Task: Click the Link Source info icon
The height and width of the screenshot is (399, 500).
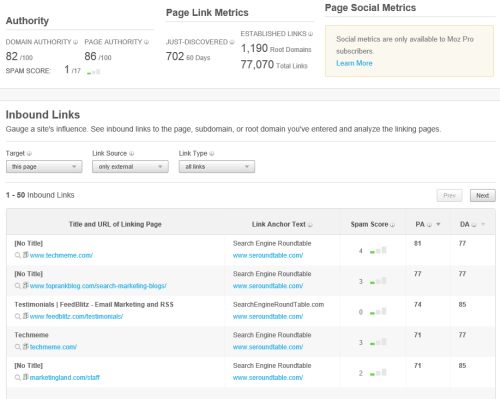Action: pyautogui.click(x=132, y=153)
